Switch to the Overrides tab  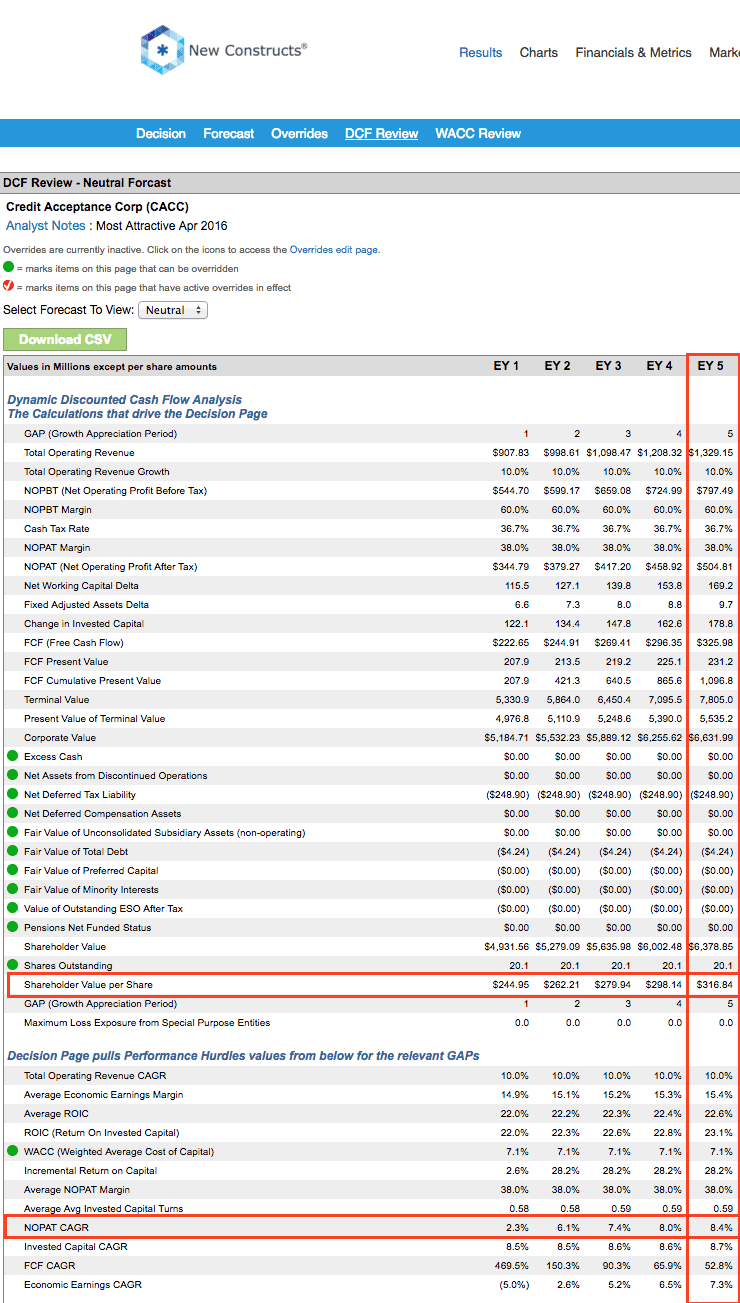pyautogui.click(x=299, y=133)
